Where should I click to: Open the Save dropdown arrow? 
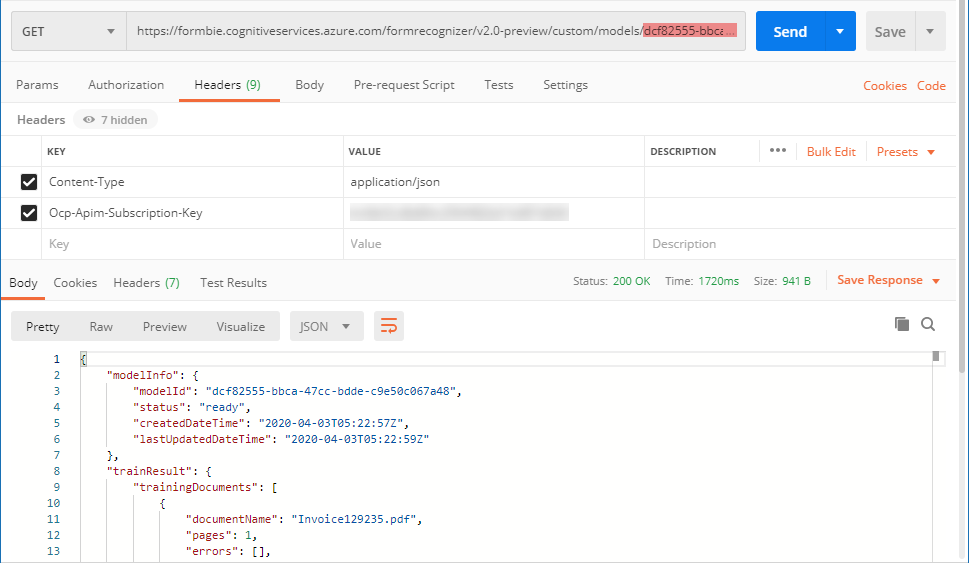(930, 32)
